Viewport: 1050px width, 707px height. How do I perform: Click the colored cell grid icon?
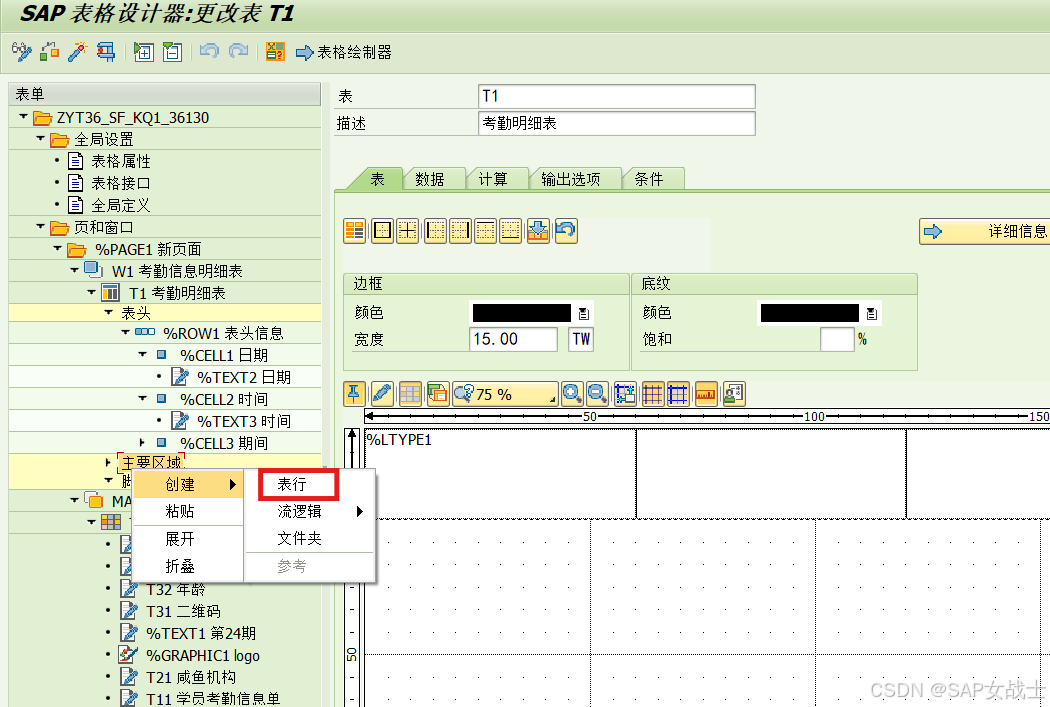[x=410, y=394]
